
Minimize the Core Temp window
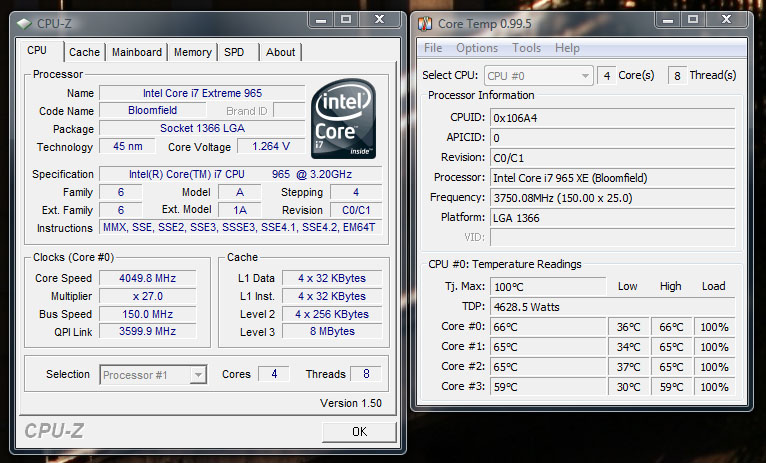coord(668,20)
